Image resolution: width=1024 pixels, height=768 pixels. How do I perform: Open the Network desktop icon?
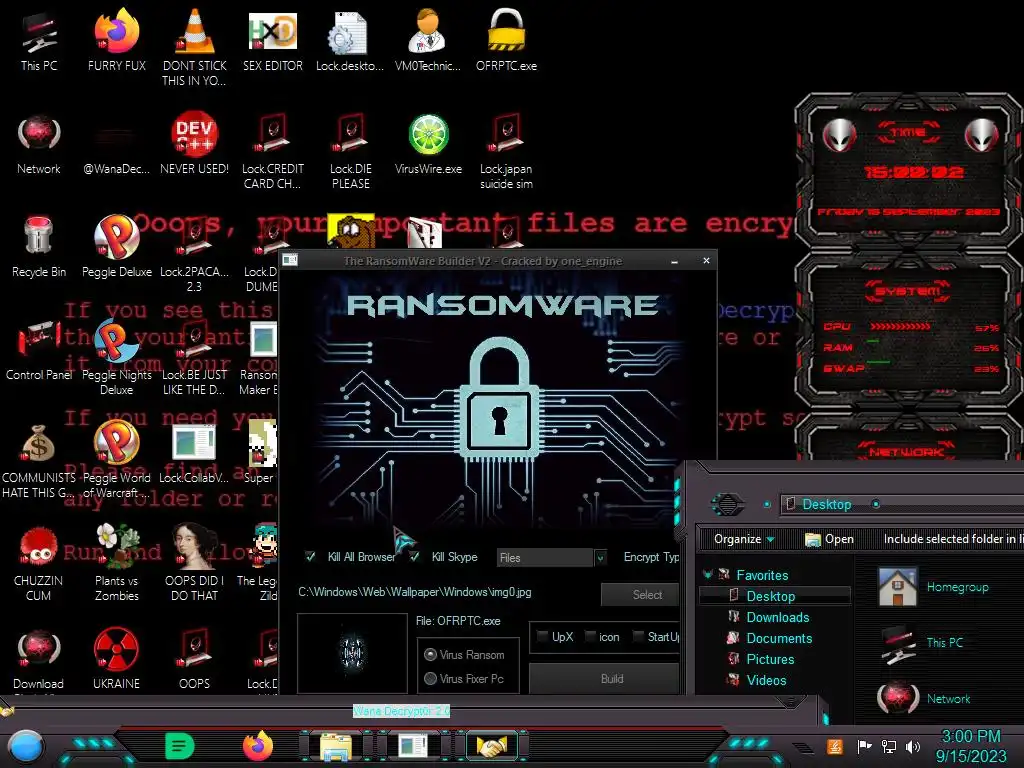[39, 144]
